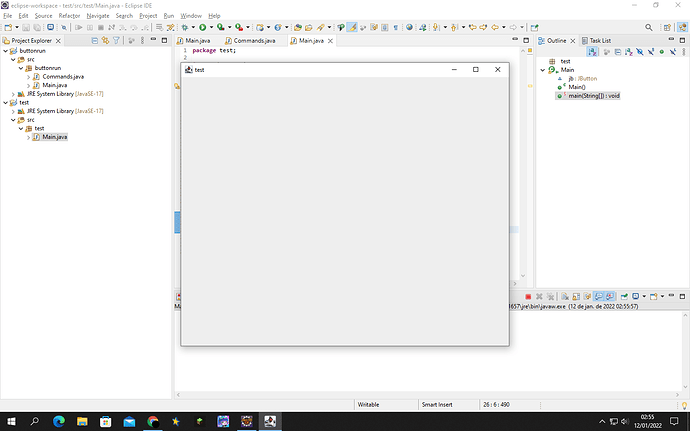
Task: Click the Last Edit Location icon
Action: pyautogui.click(x=473, y=27)
